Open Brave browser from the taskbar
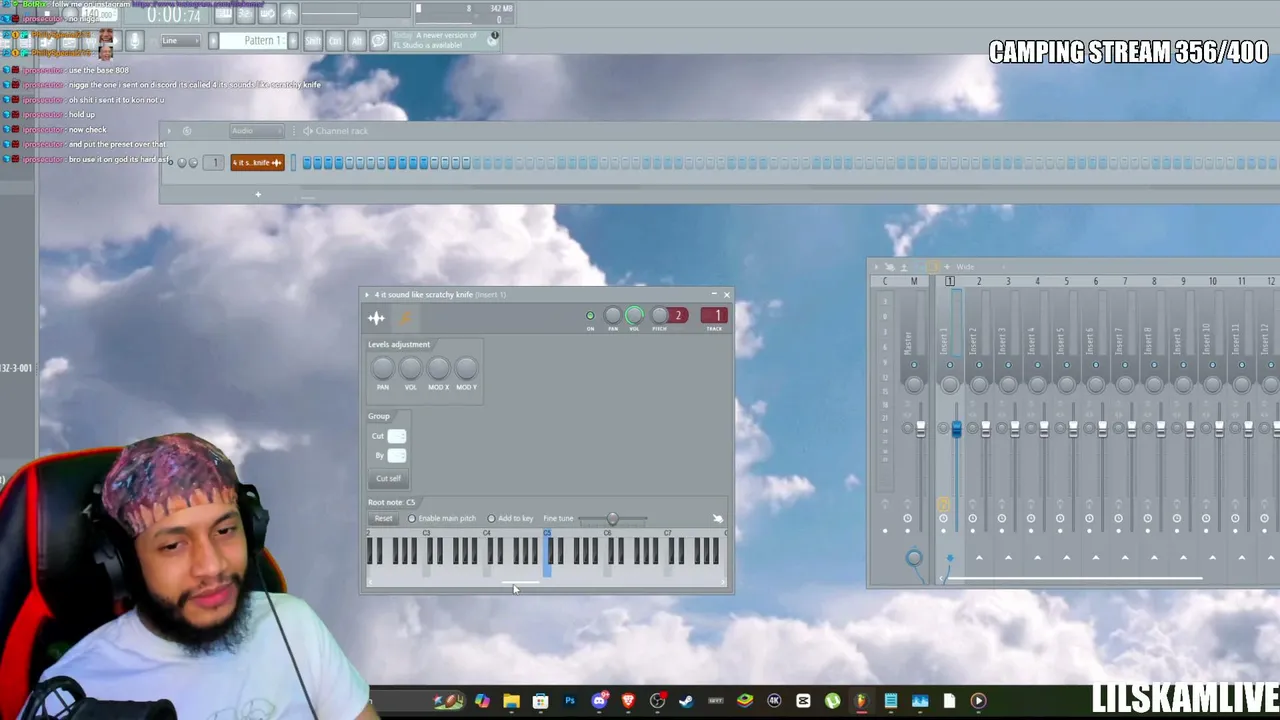 [x=628, y=701]
